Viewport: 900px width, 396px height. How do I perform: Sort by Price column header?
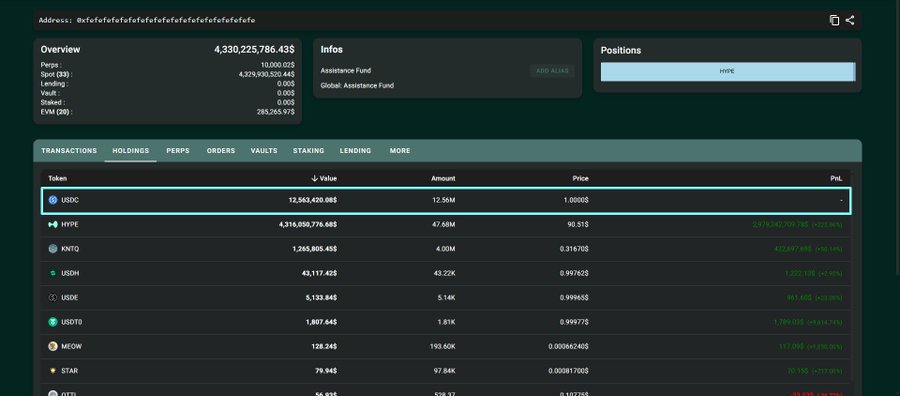(580, 178)
